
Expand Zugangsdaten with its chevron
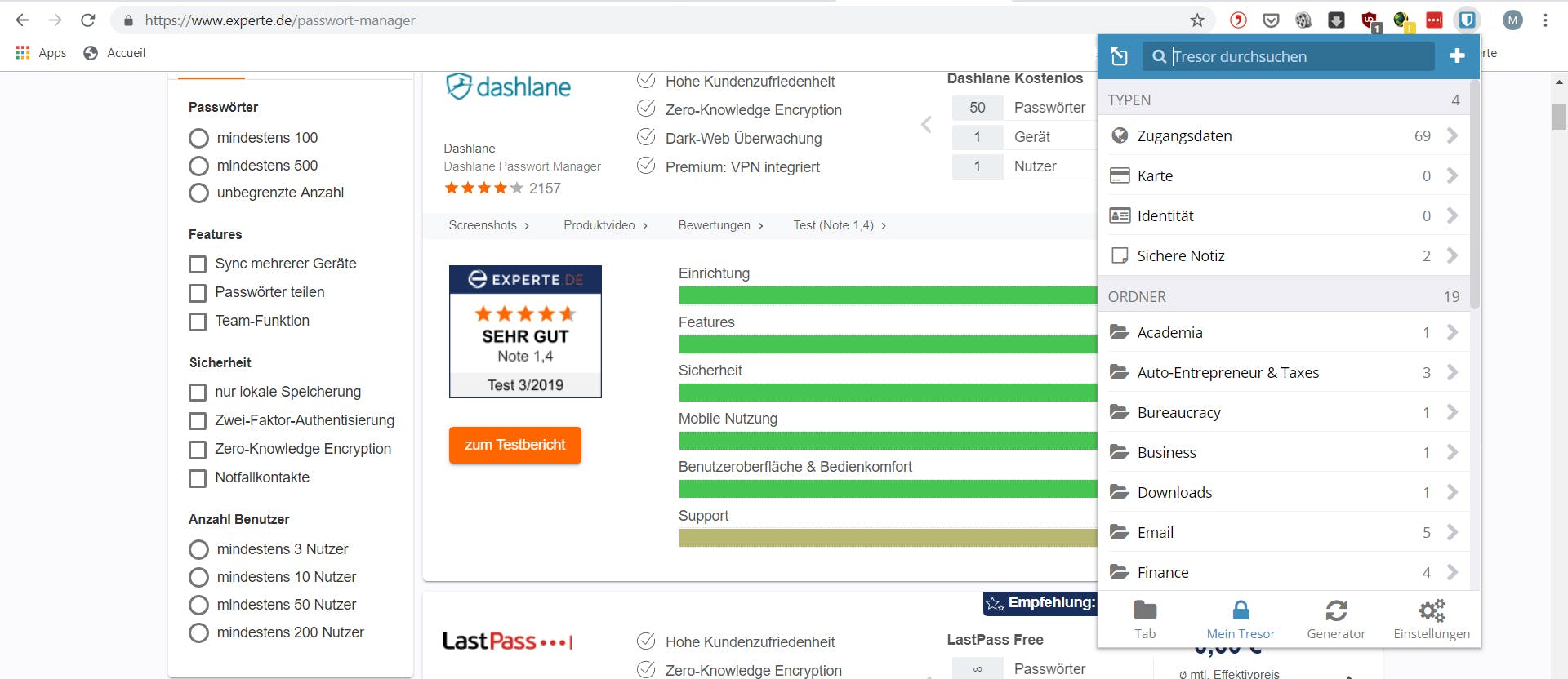[1452, 135]
